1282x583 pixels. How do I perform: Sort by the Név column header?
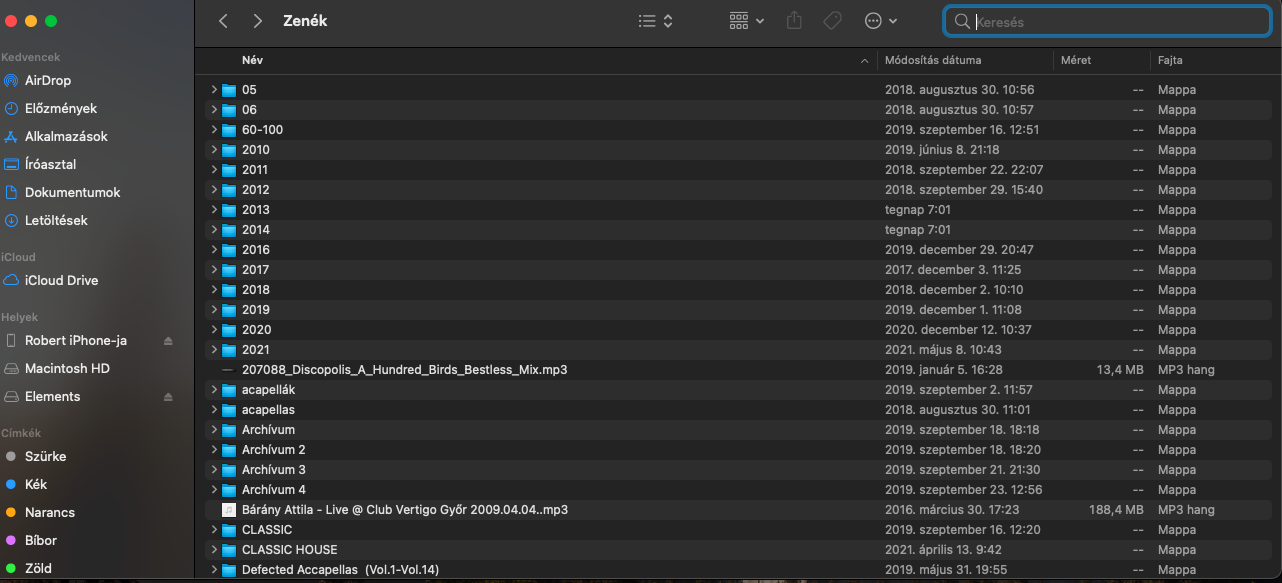252,60
